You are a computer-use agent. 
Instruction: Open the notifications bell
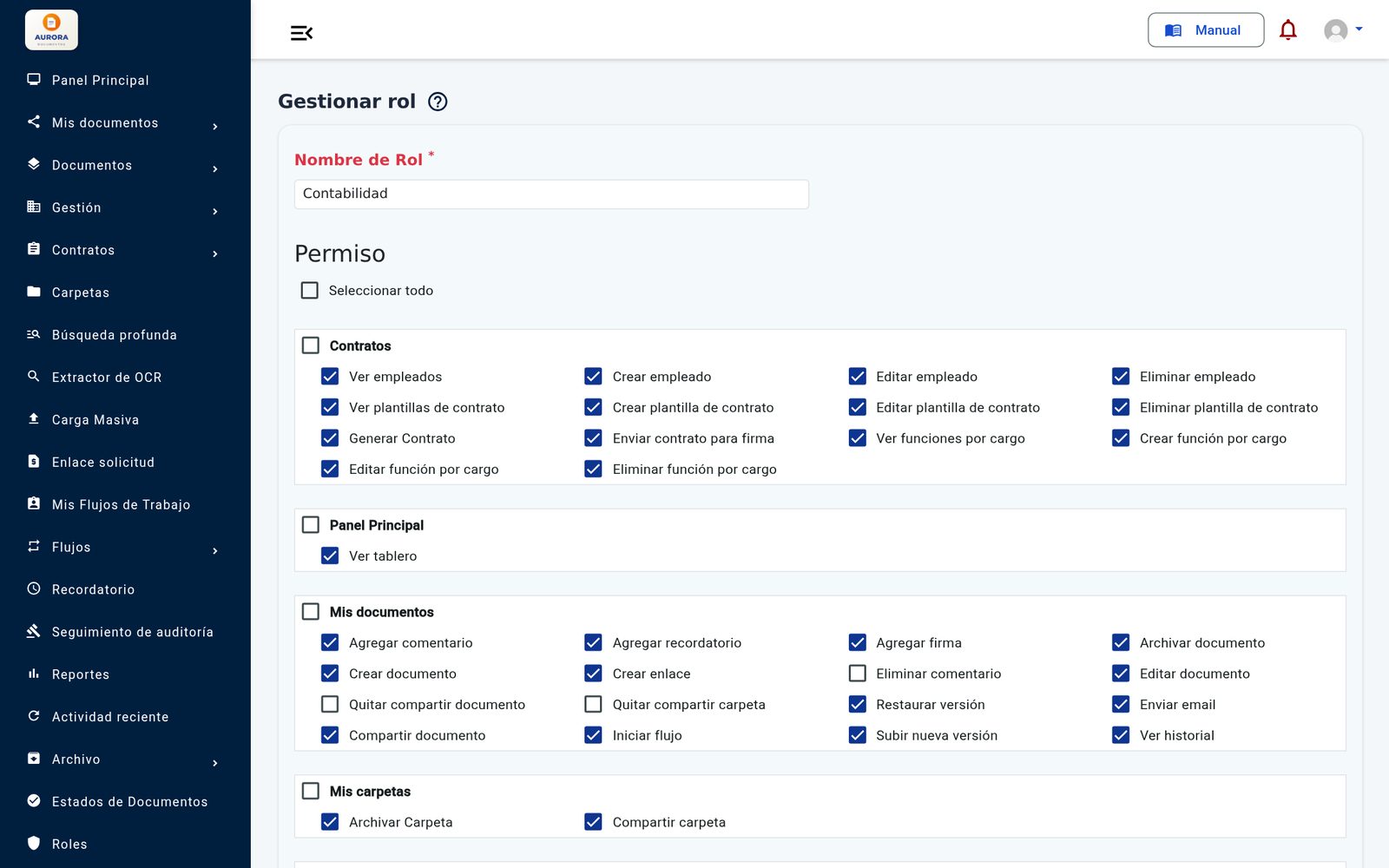[1288, 30]
